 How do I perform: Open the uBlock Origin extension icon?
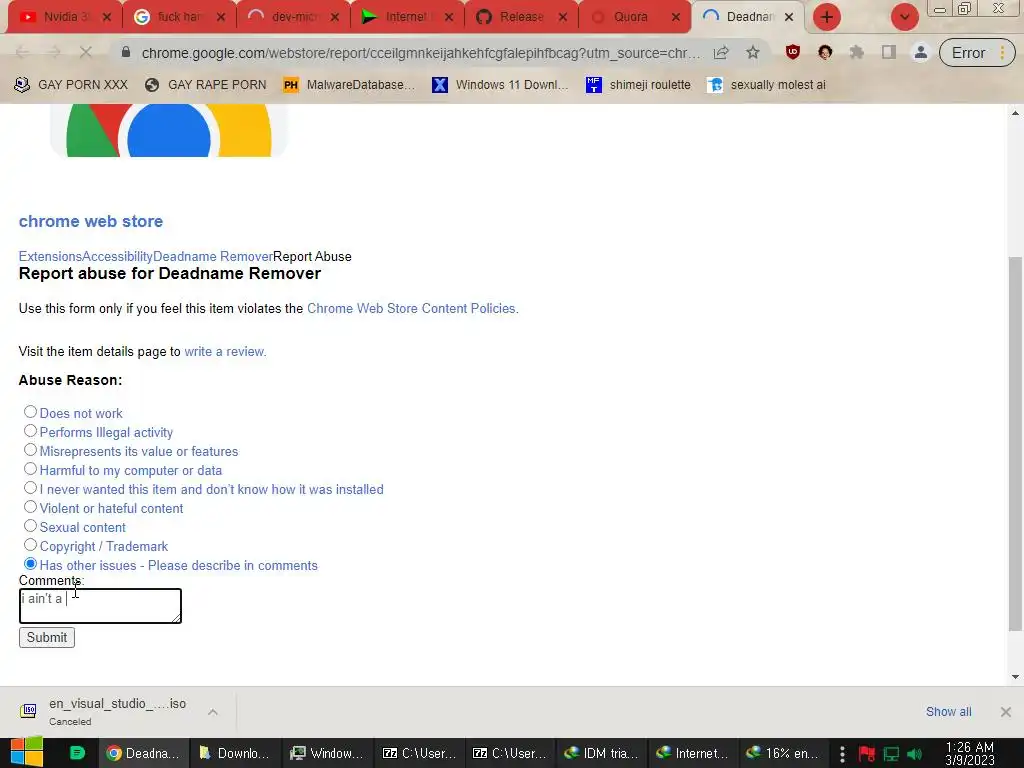[793, 53]
